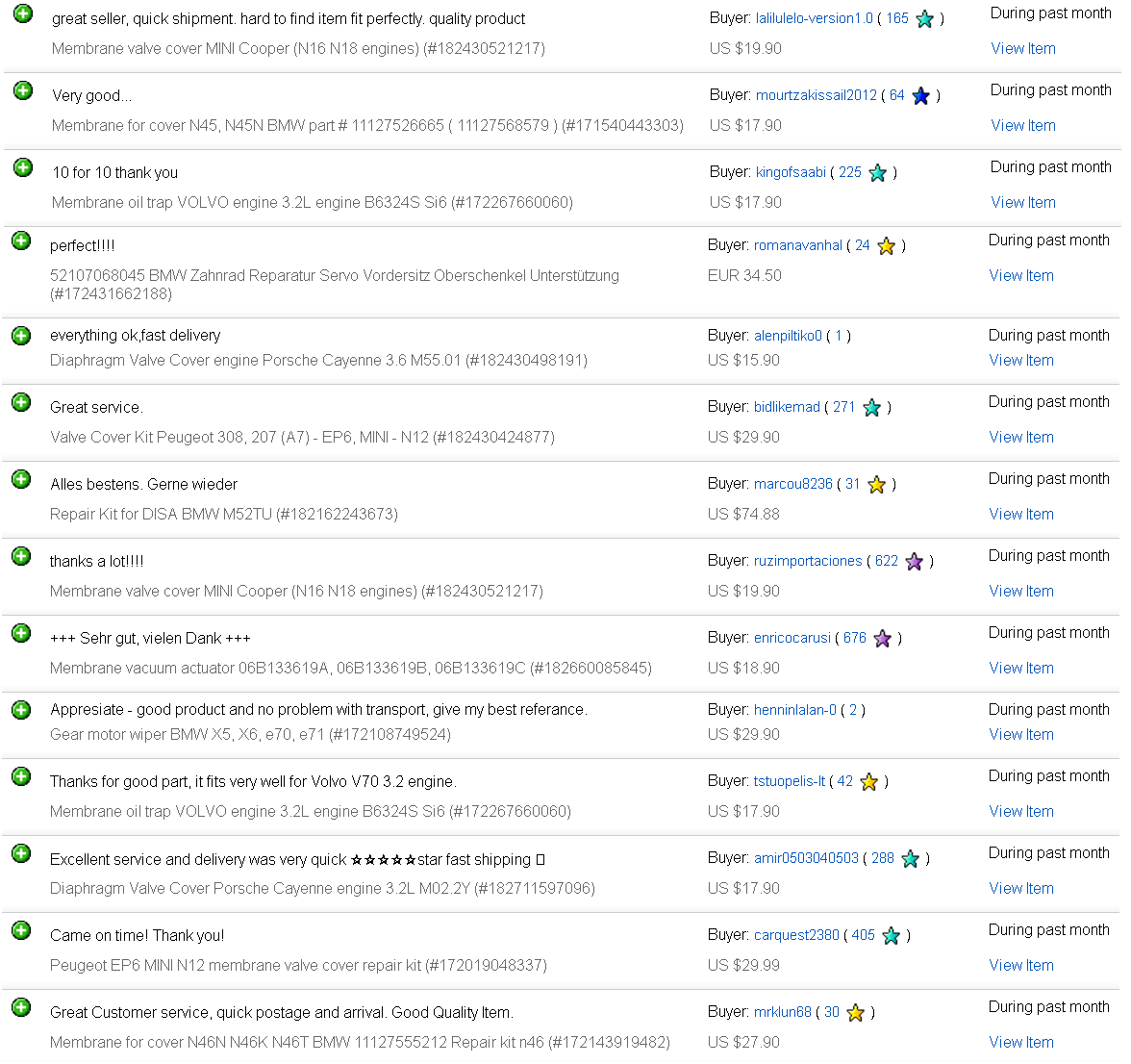Visit buyer alenpiltiko0's profile
The width and height of the screenshot is (1131, 1064).
point(788,336)
